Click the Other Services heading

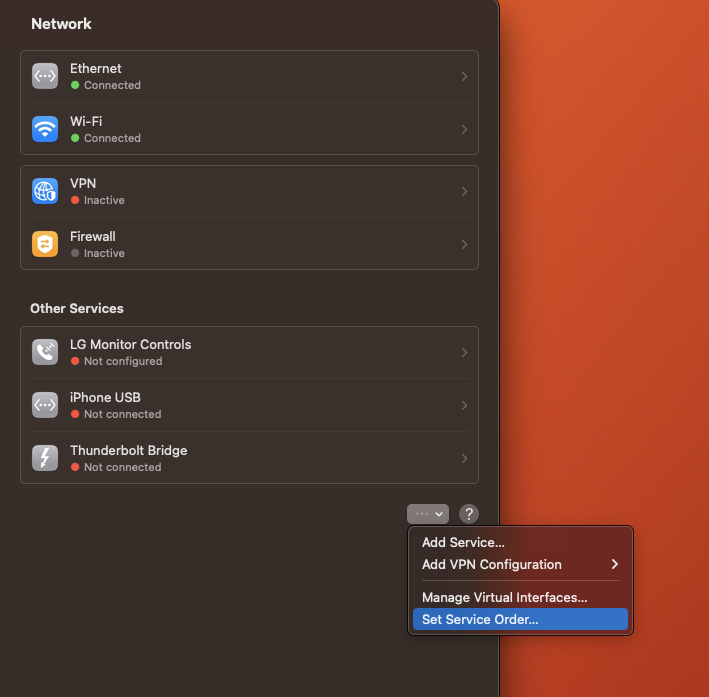tap(76, 308)
